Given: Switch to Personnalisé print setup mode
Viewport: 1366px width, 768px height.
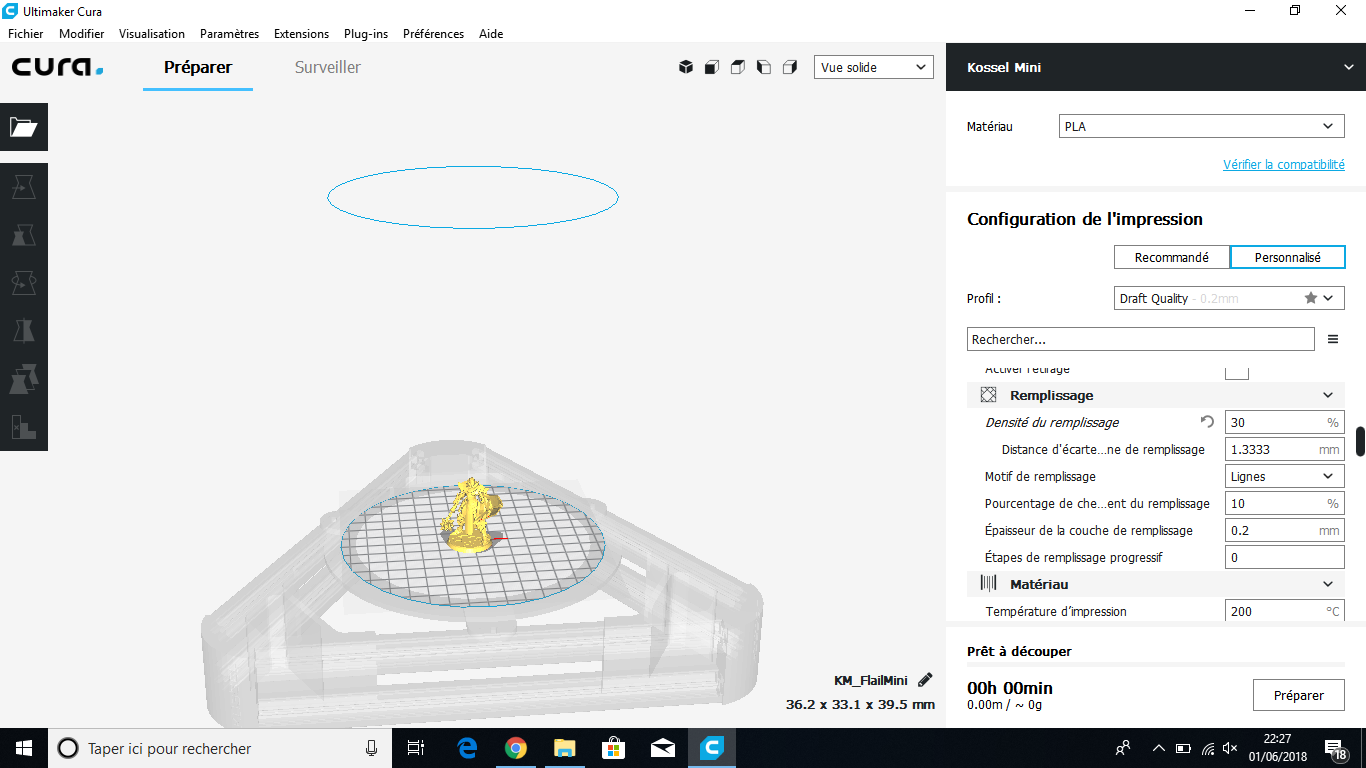Looking at the screenshot, I should [x=1288, y=257].
